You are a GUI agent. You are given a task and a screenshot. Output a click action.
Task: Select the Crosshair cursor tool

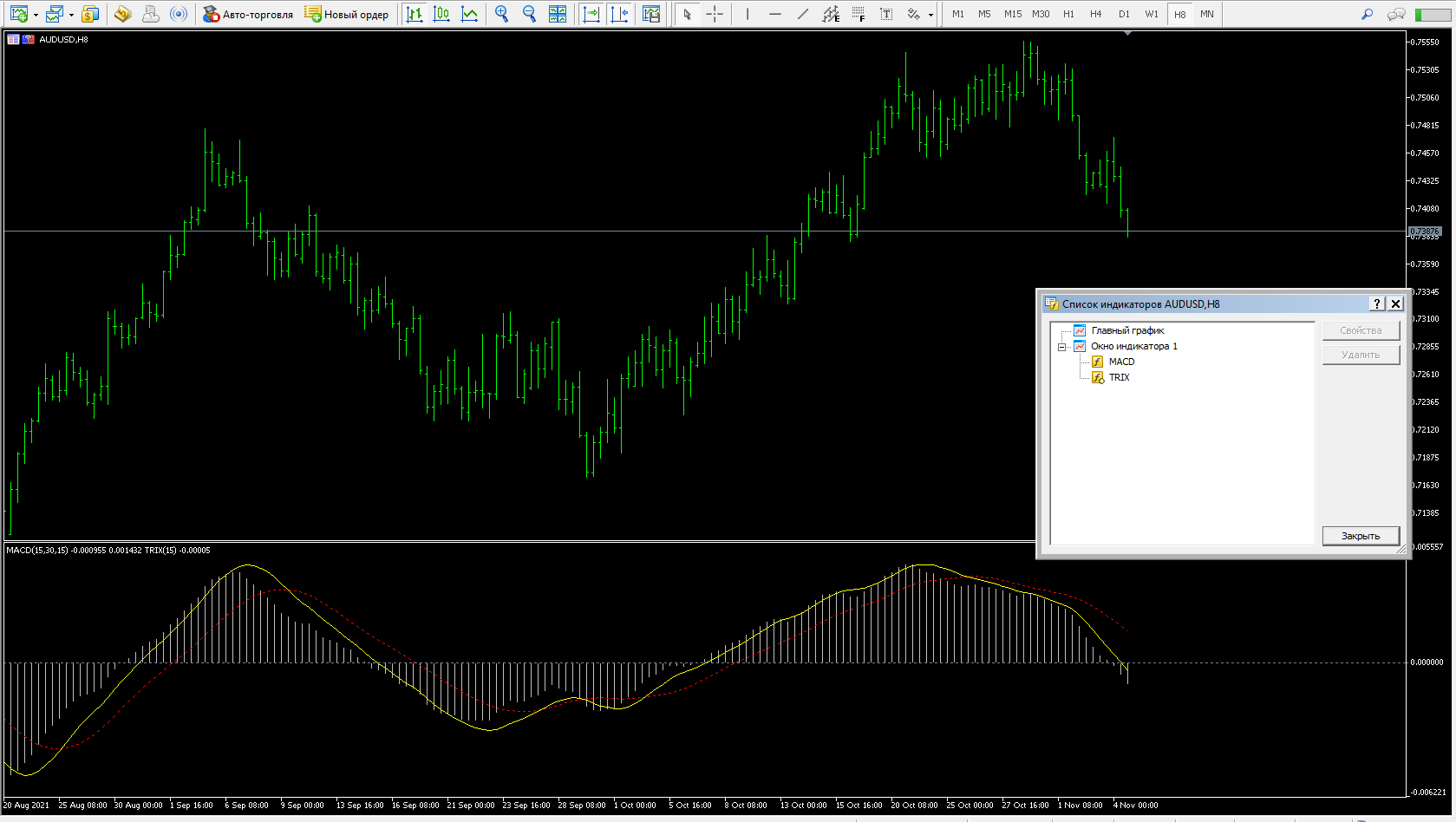(x=715, y=14)
